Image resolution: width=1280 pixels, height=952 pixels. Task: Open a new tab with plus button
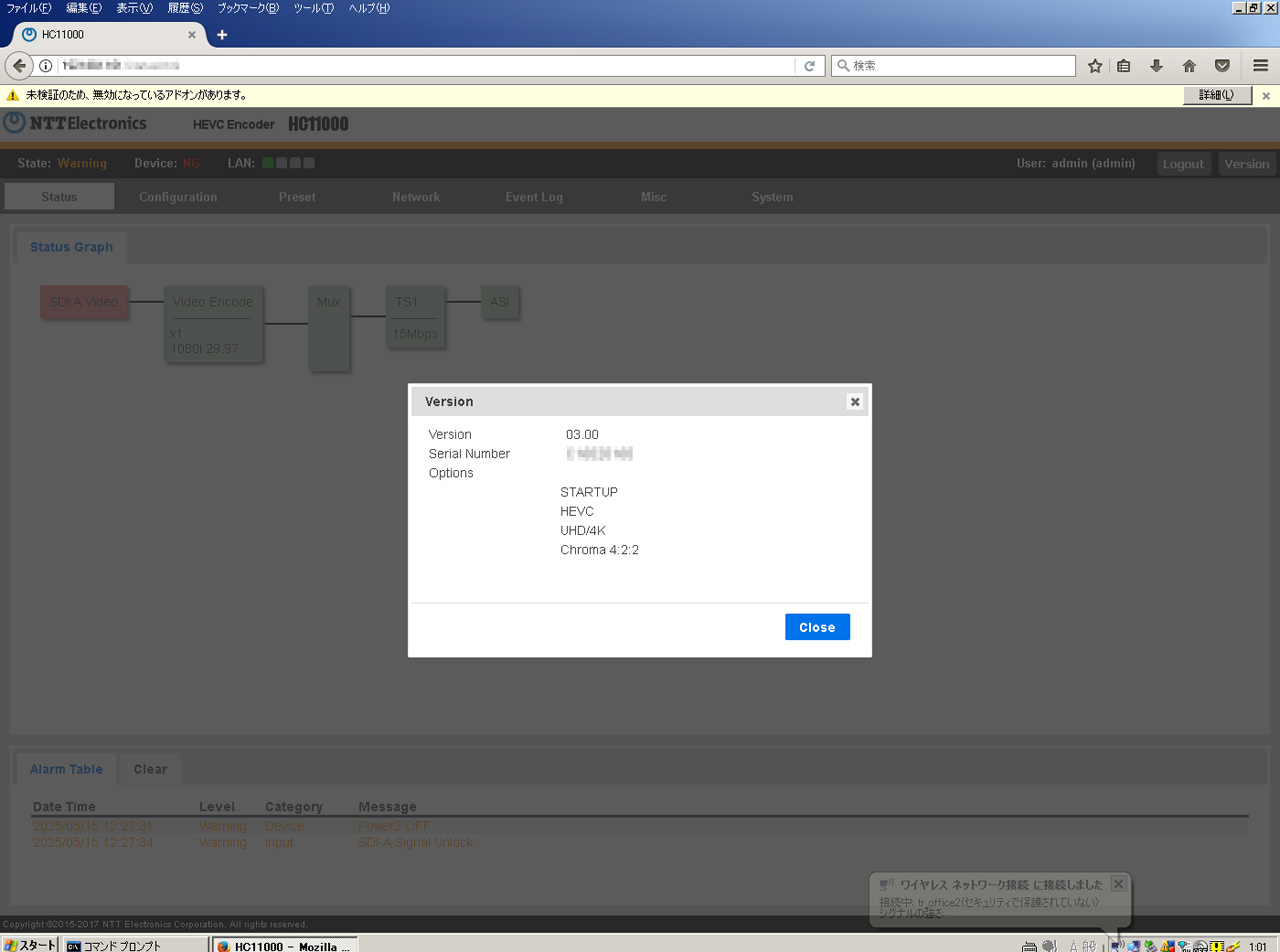click(222, 34)
